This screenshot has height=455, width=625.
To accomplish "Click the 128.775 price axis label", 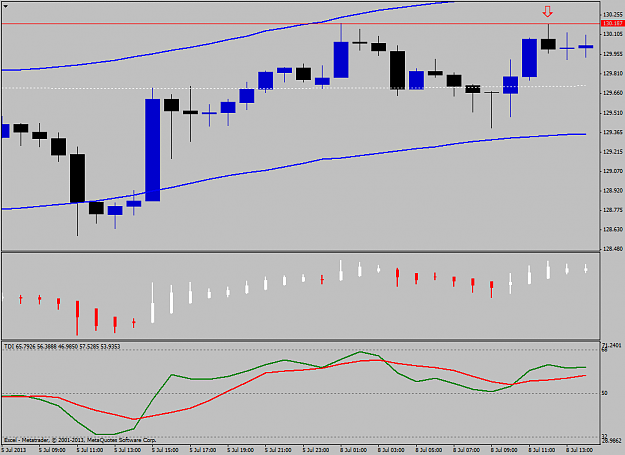I will 613,210.
